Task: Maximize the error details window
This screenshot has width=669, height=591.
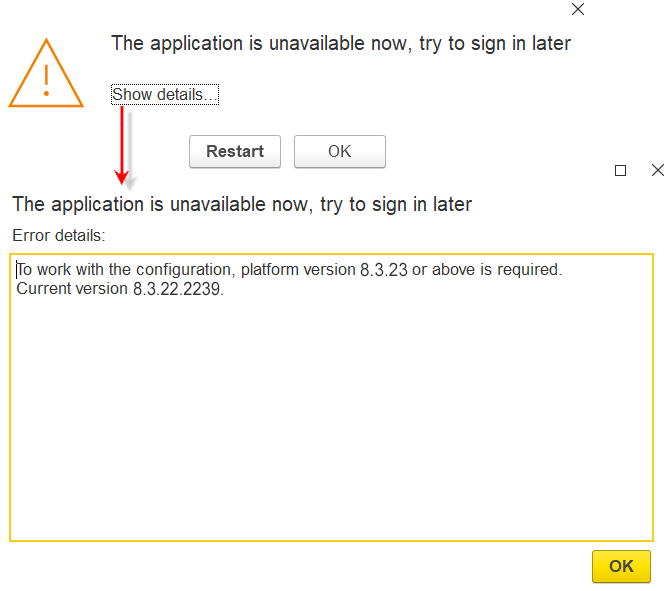Action: tap(620, 171)
